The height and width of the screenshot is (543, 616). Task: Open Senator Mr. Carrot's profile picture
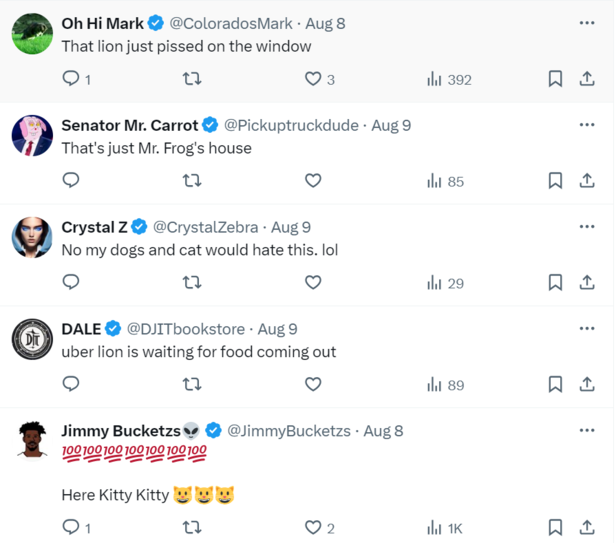coord(32,136)
